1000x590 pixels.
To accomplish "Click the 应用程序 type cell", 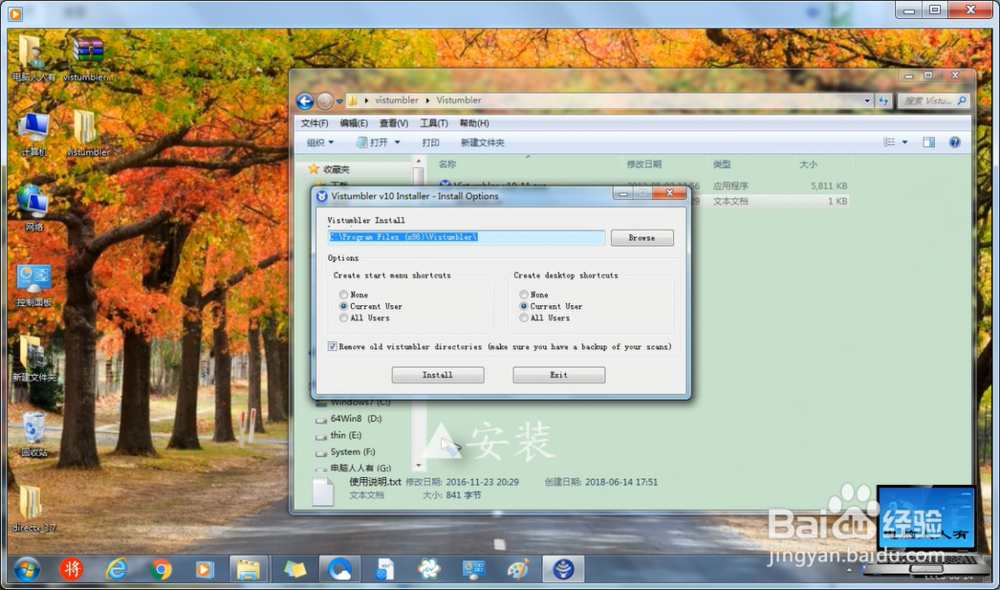I will 730,186.
